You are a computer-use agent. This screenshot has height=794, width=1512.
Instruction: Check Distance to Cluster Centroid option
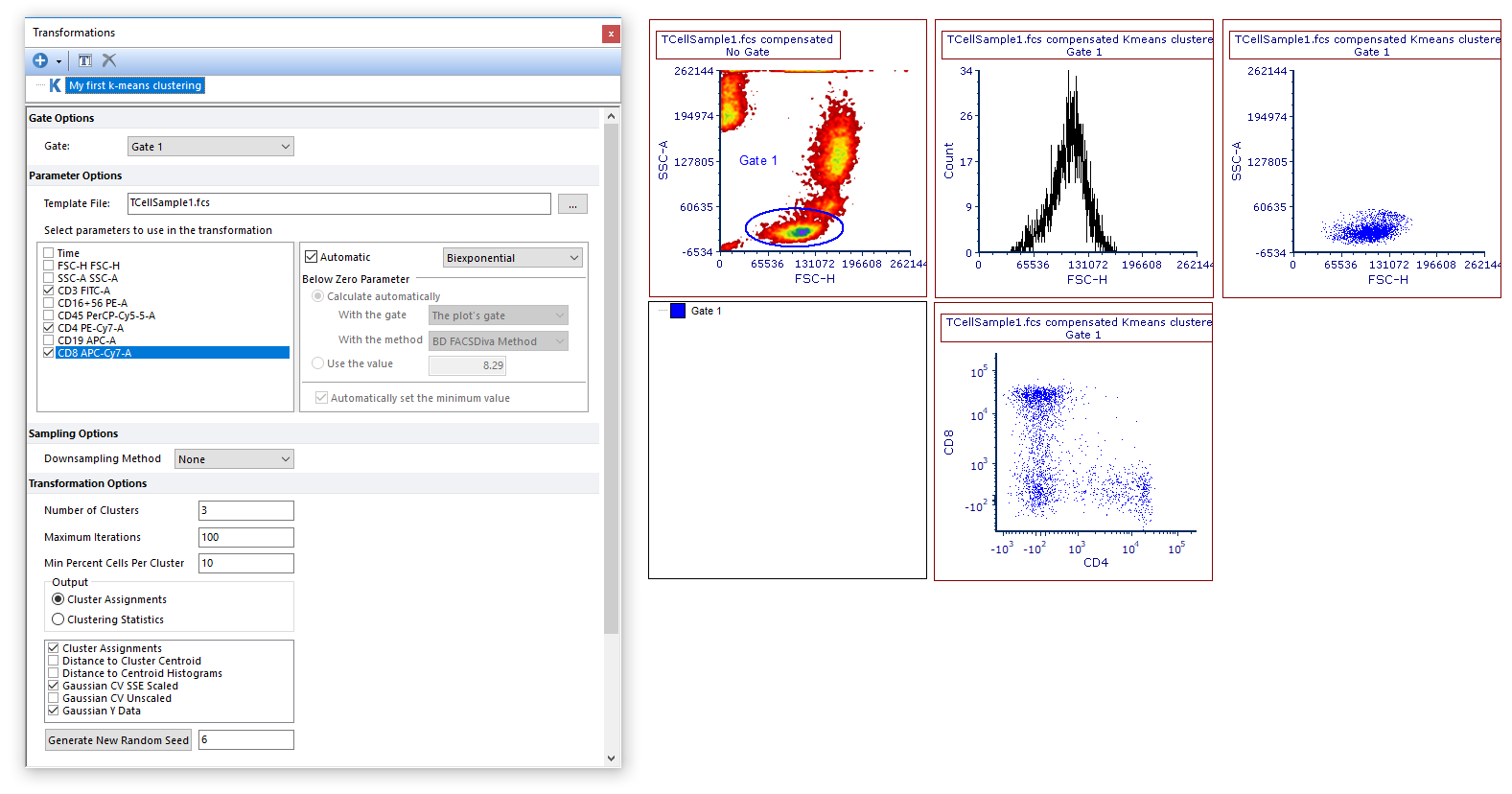click(x=54, y=661)
